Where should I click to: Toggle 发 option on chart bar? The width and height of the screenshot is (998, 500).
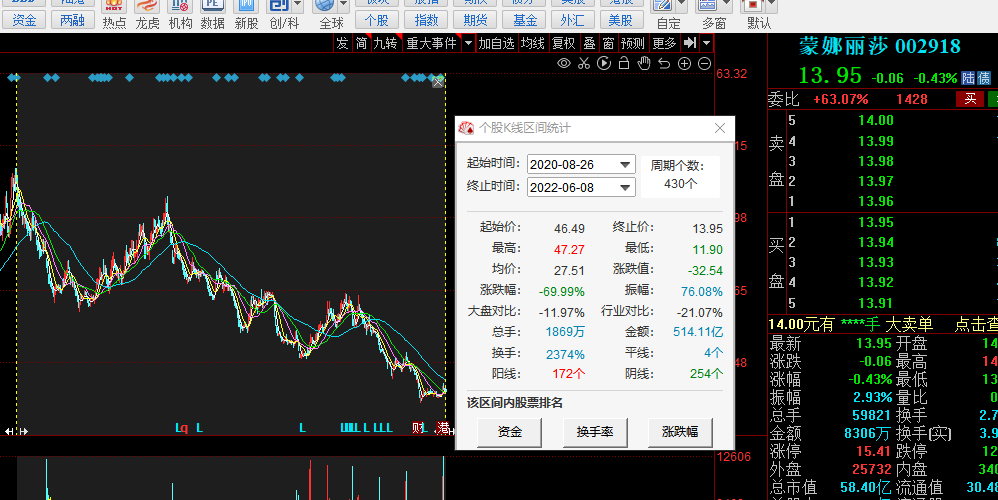coord(342,43)
